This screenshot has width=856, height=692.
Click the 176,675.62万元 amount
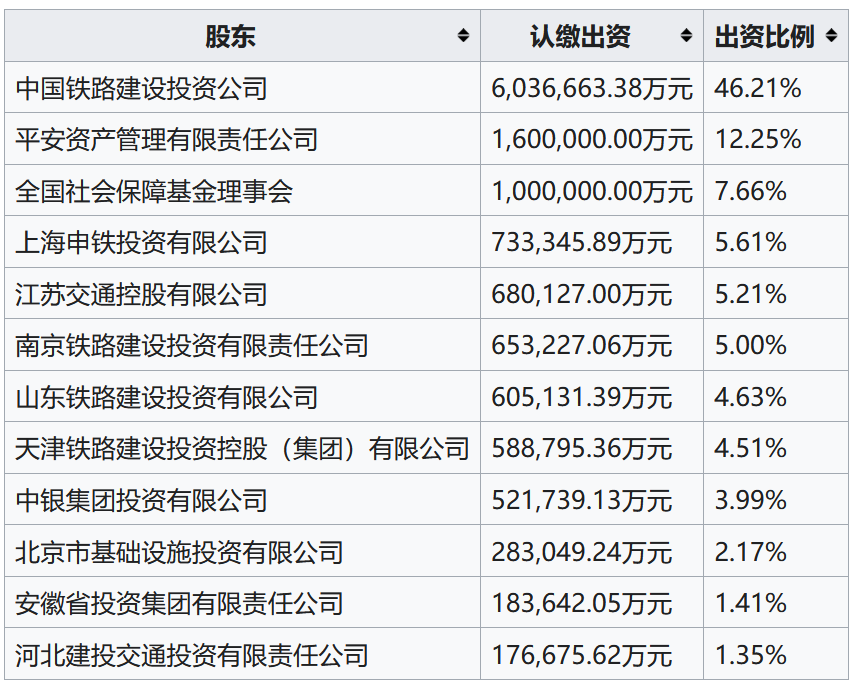(x=581, y=654)
